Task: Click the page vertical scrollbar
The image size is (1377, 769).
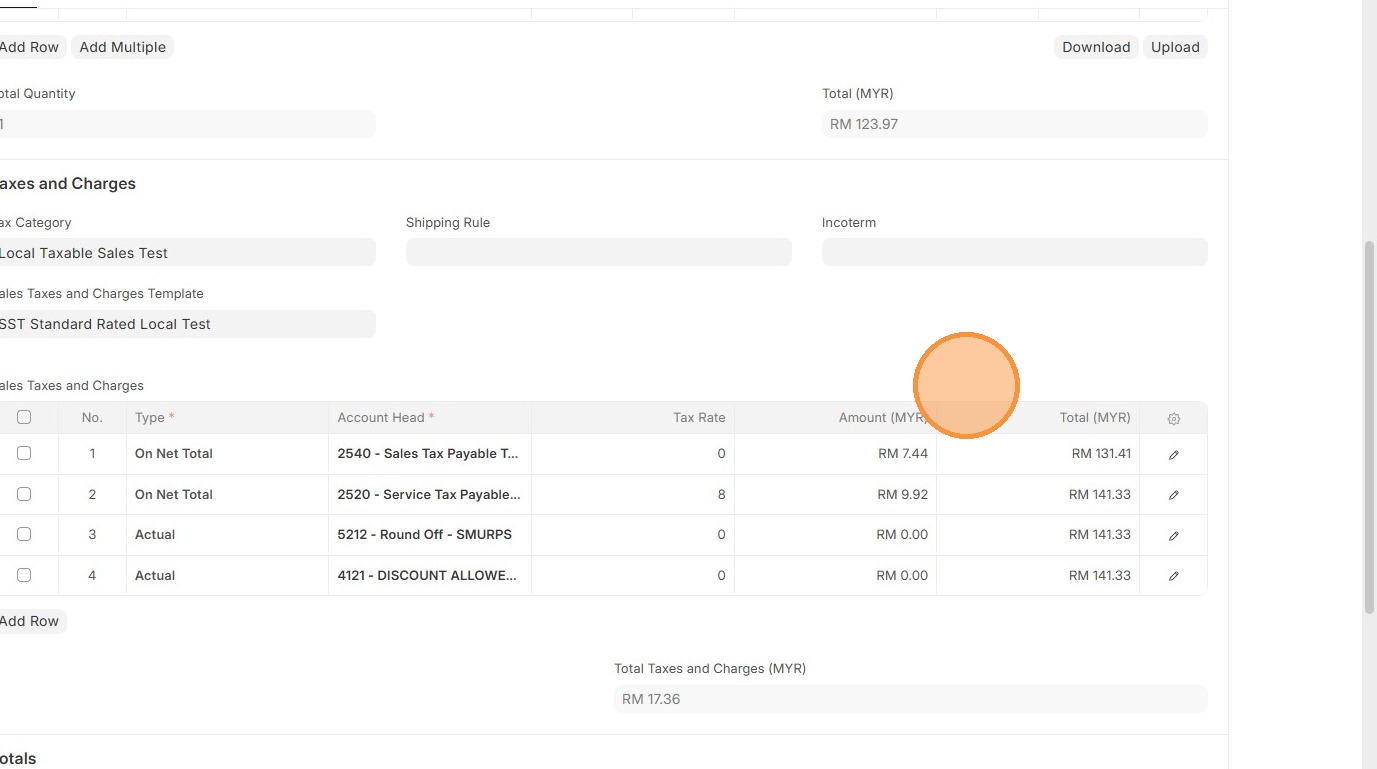Action: pos(1369,427)
